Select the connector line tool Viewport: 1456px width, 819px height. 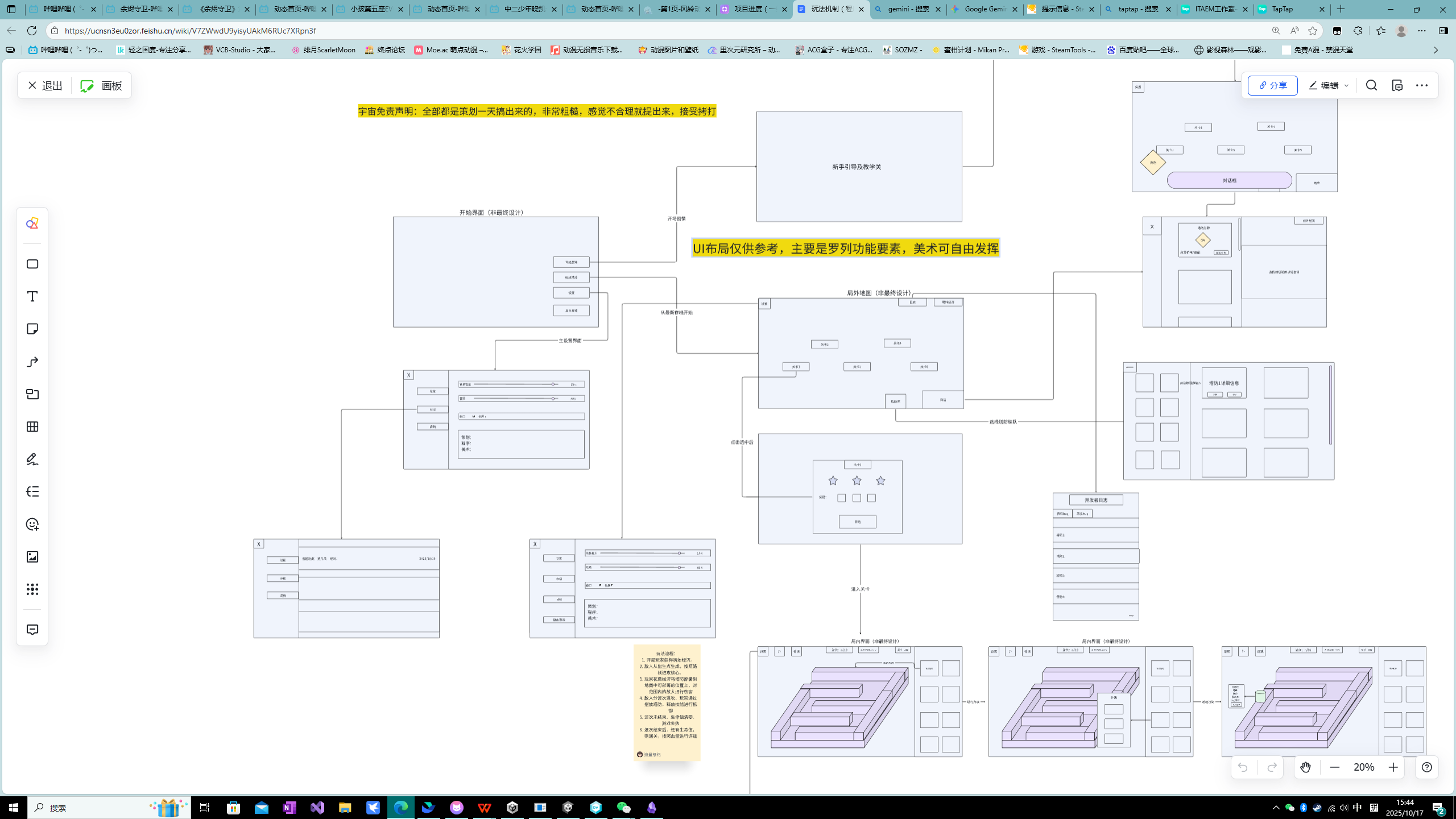pos(32,362)
